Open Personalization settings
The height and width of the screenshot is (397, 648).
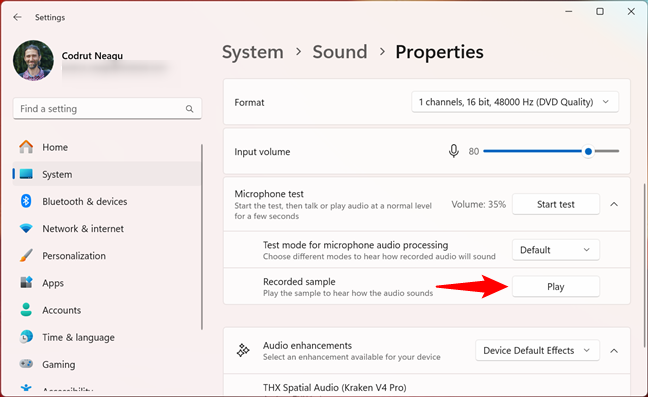click(107, 256)
